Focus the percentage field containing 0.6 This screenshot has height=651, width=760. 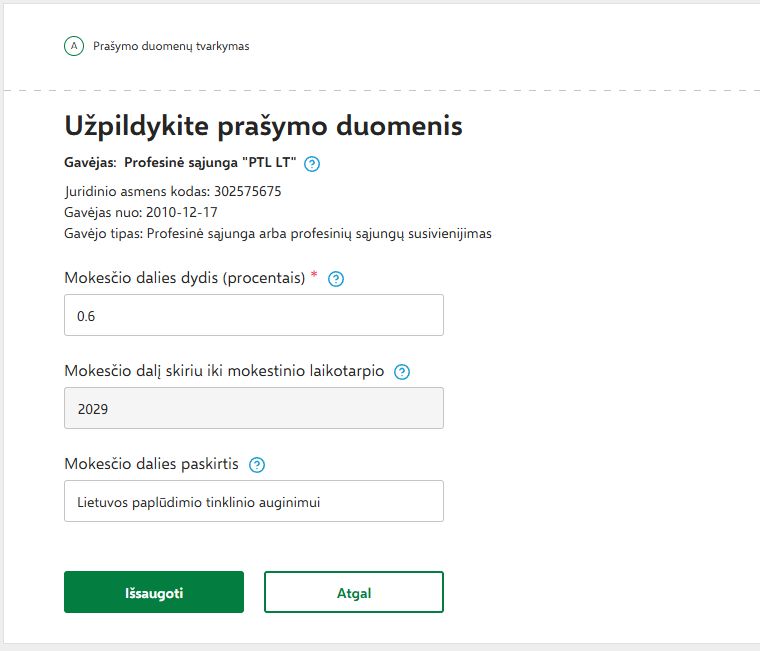pyautogui.click(x=254, y=315)
